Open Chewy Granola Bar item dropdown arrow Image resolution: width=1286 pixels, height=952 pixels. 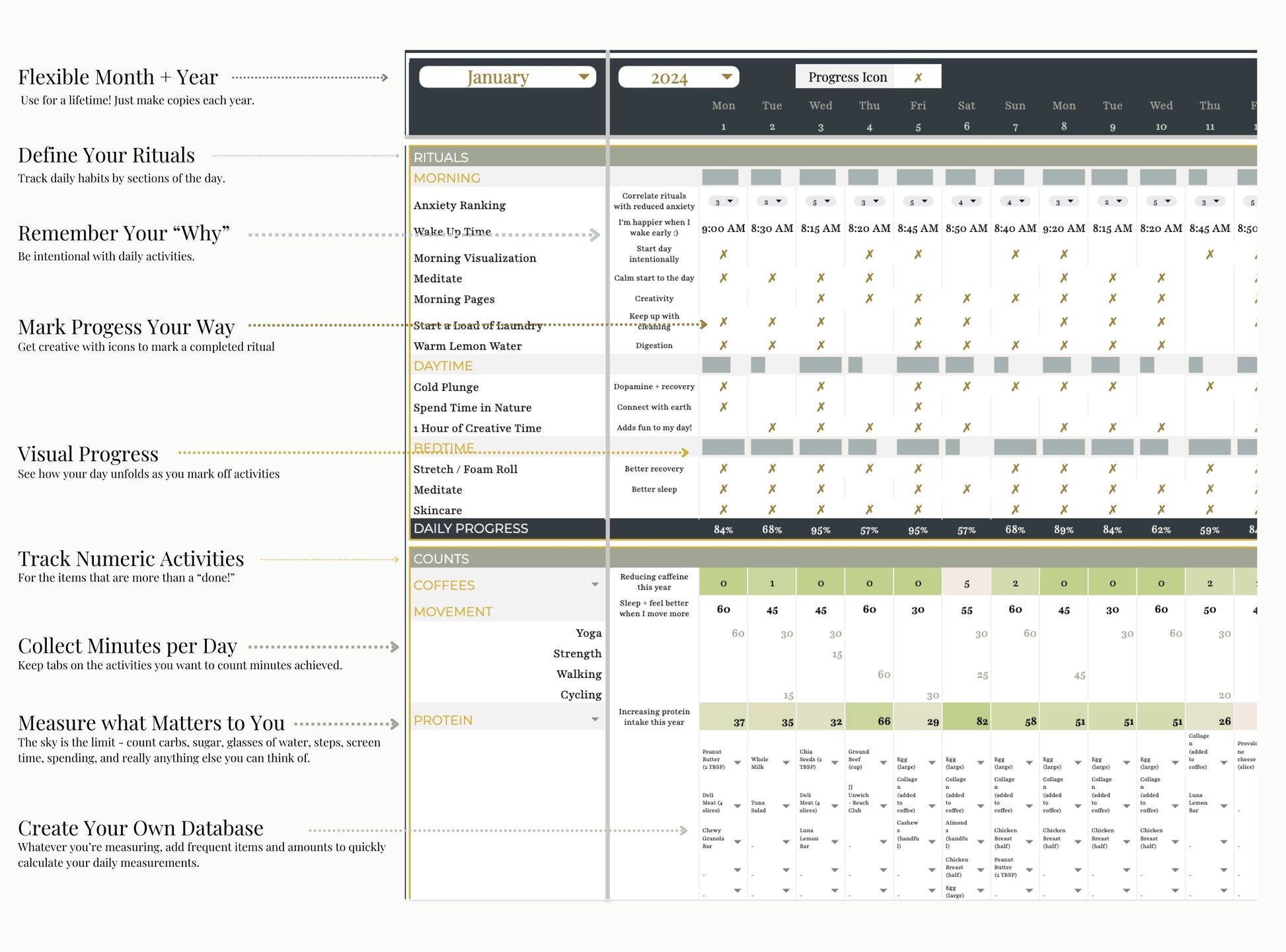pyautogui.click(x=738, y=842)
